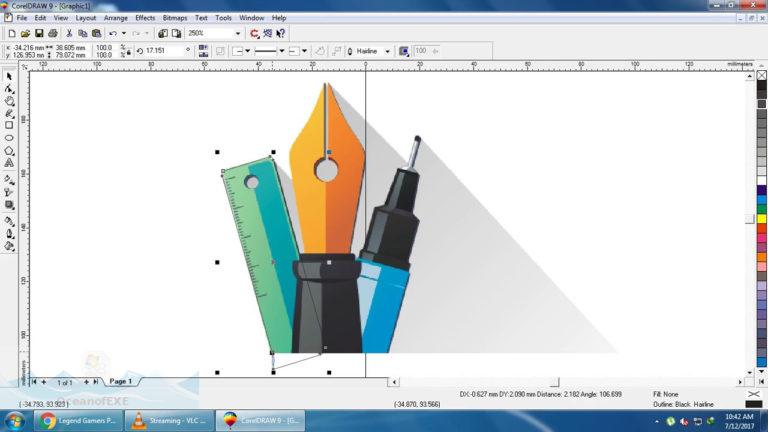
Task: Open the 250% zoom level dropdown
Action: click(x=238, y=33)
